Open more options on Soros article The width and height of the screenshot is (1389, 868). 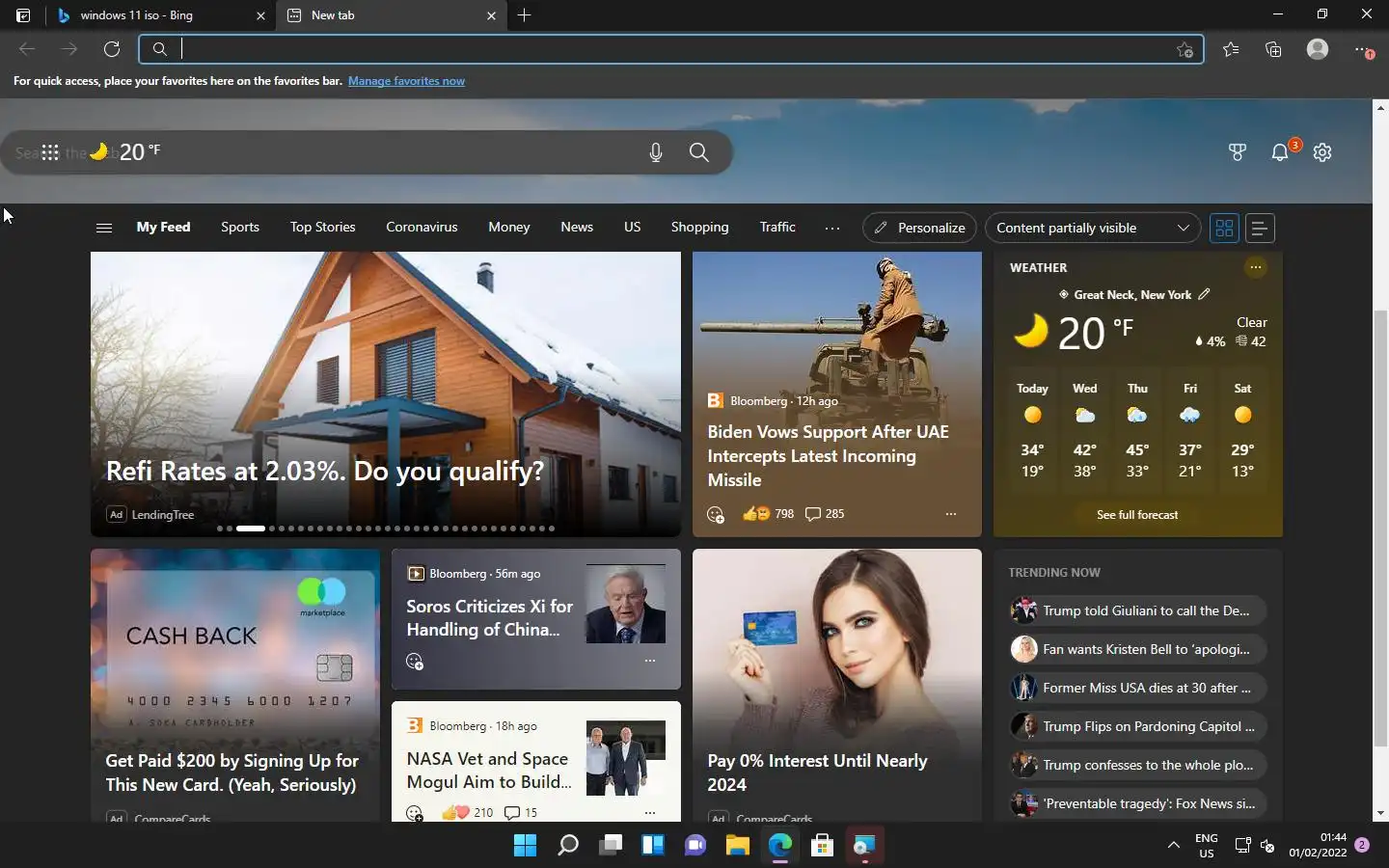click(650, 661)
